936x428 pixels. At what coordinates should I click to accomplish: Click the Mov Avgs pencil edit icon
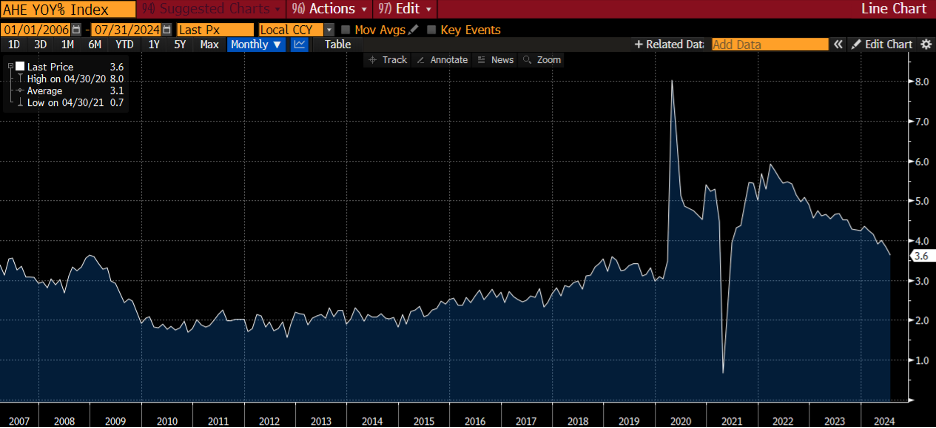[x=413, y=30]
